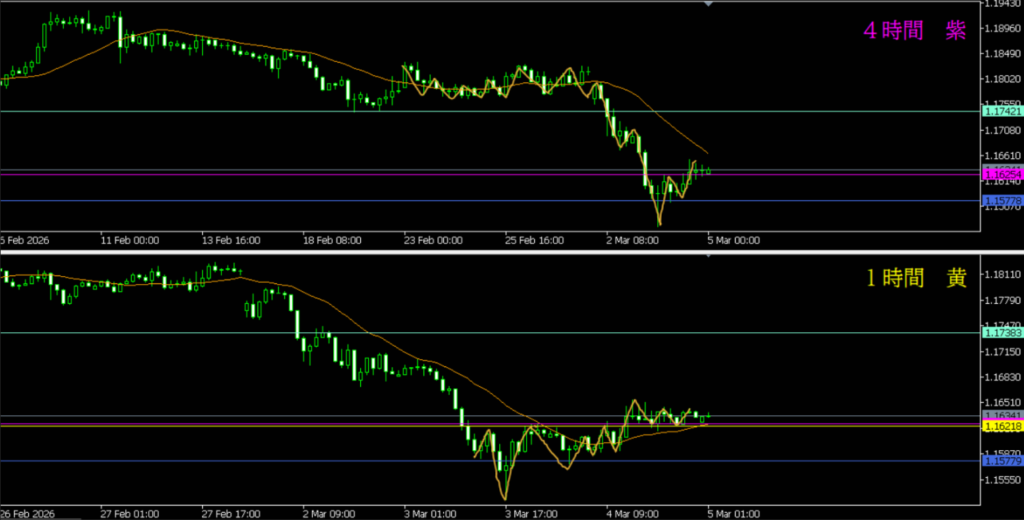Viewport: 1024px width, 520px height.
Task: Select the yellow 1時間 黄 text label
Action: [x=915, y=280]
